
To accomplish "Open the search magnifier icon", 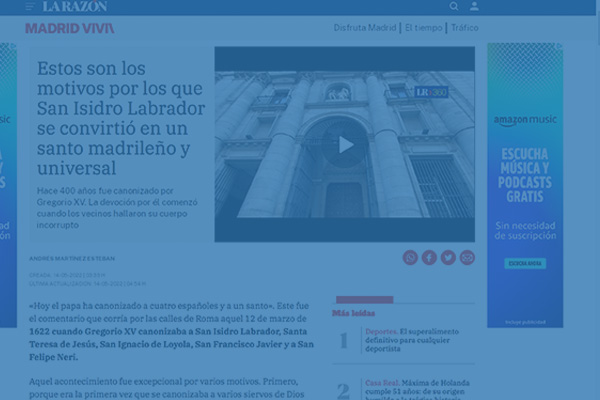I will (454, 6).
